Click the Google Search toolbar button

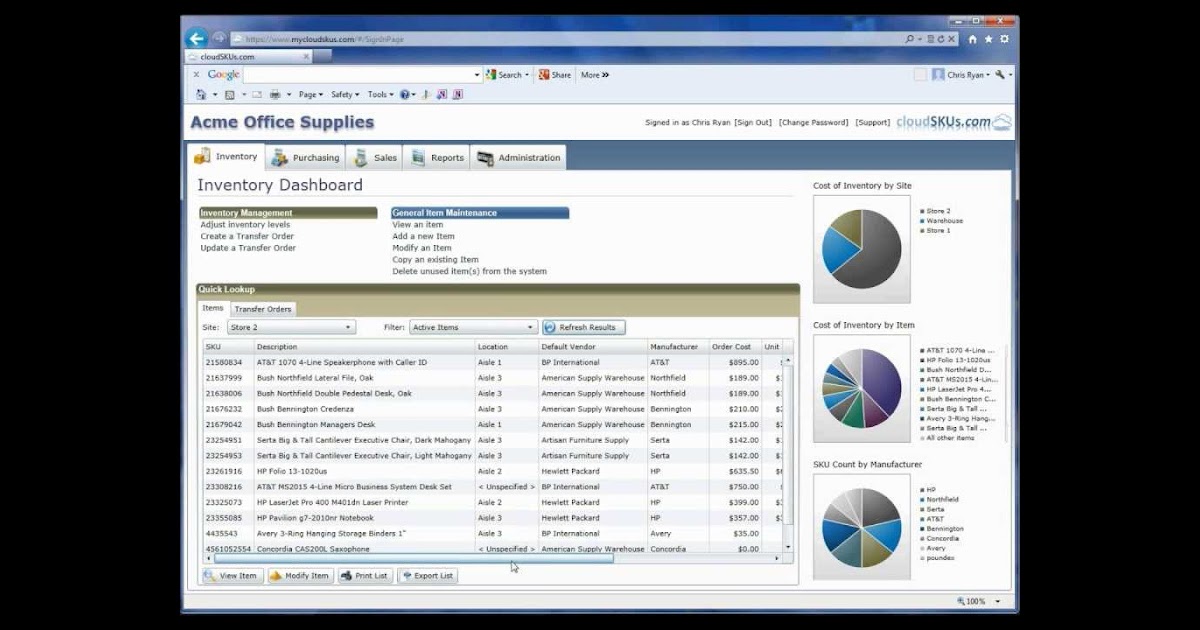505,75
